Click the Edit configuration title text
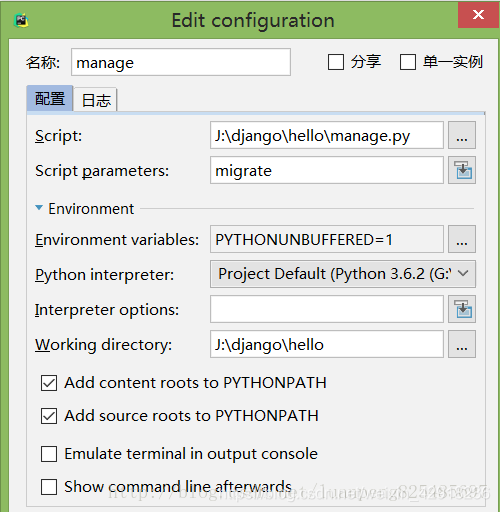 pos(253,21)
